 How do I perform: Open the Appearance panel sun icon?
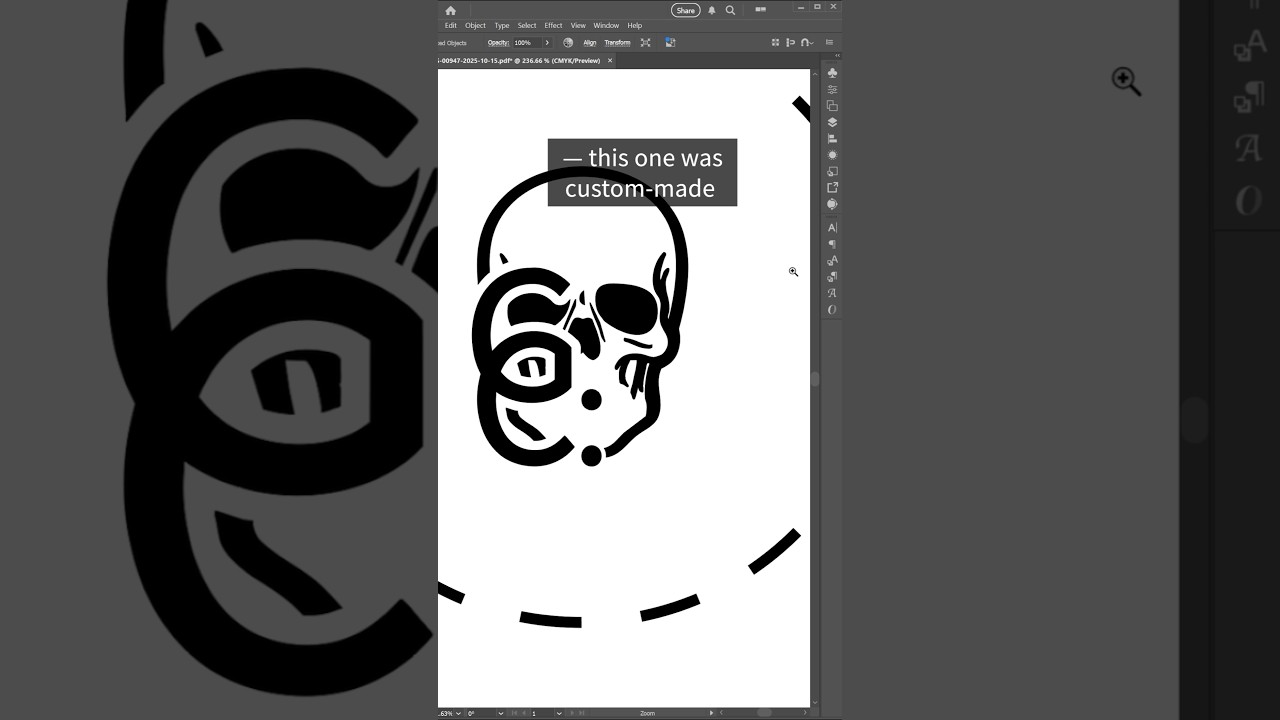click(832, 155)
